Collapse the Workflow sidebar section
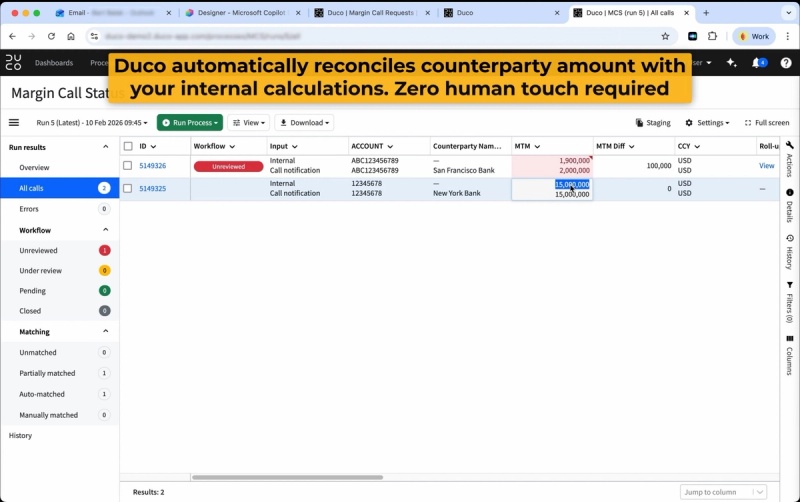The height and width of the screenshot is (502, 800). click(106, 230)
